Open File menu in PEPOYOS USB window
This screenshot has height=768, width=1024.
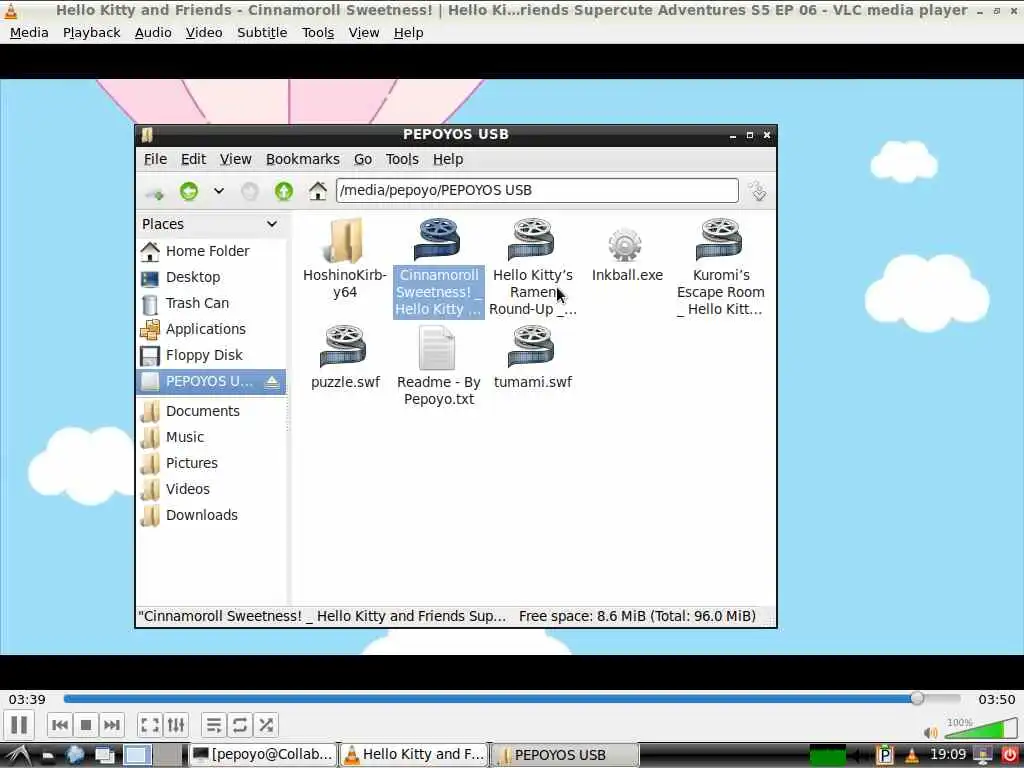pos(155,159)
